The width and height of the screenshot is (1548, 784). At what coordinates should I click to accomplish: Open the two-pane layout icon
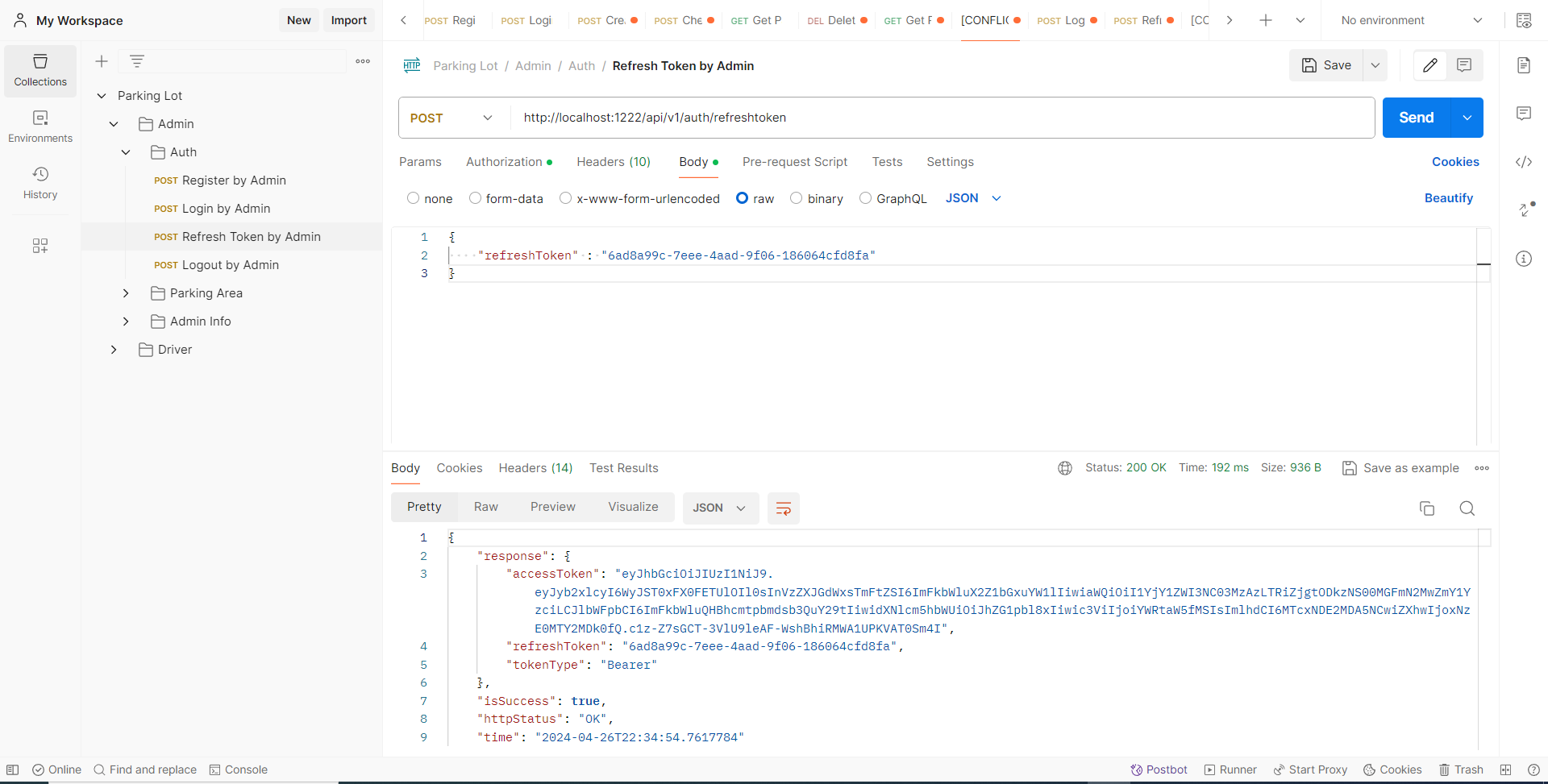[x=1505, y=769]
